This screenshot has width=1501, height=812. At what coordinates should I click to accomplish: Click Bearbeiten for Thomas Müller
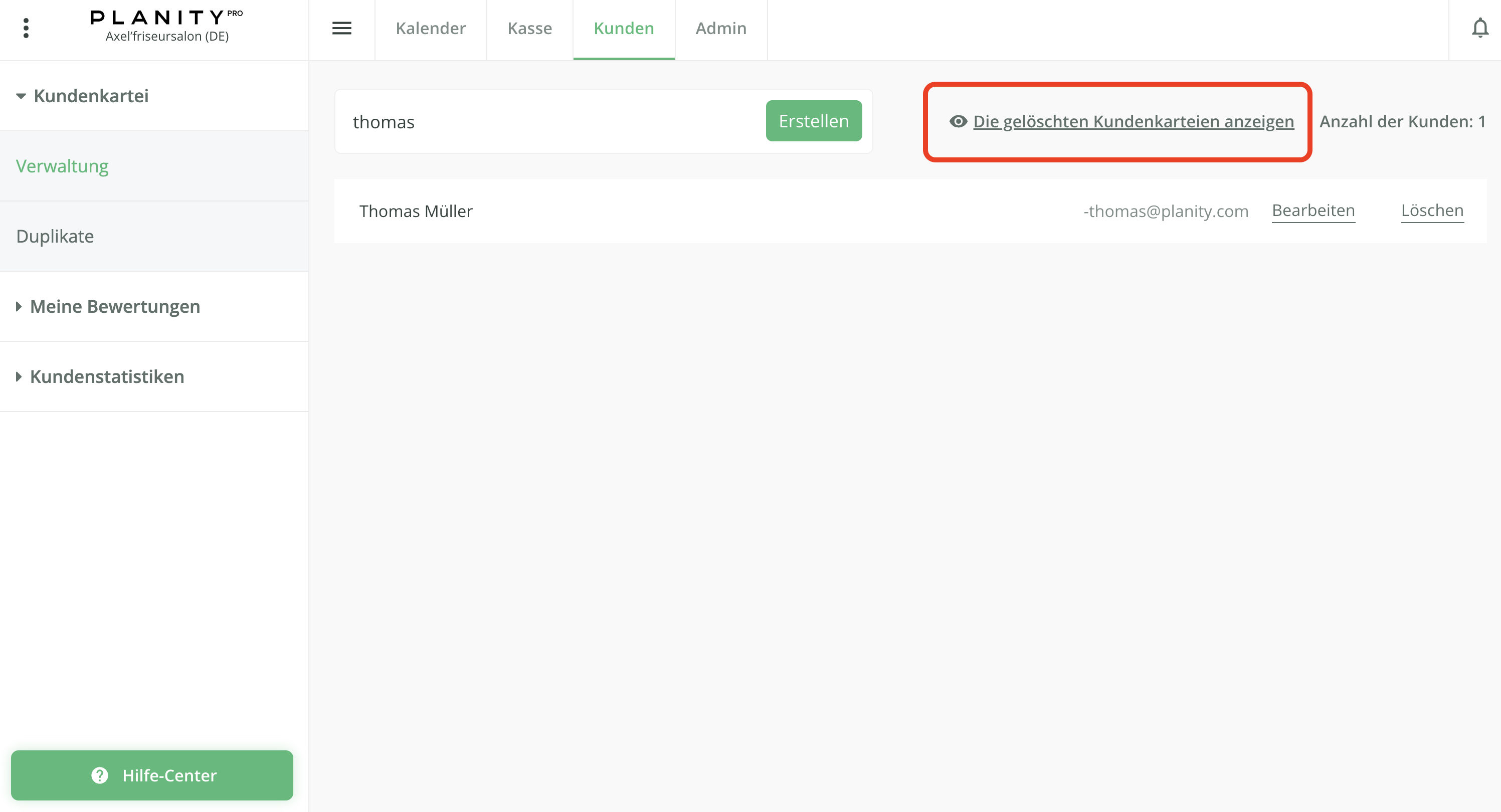click(1313, 211)
